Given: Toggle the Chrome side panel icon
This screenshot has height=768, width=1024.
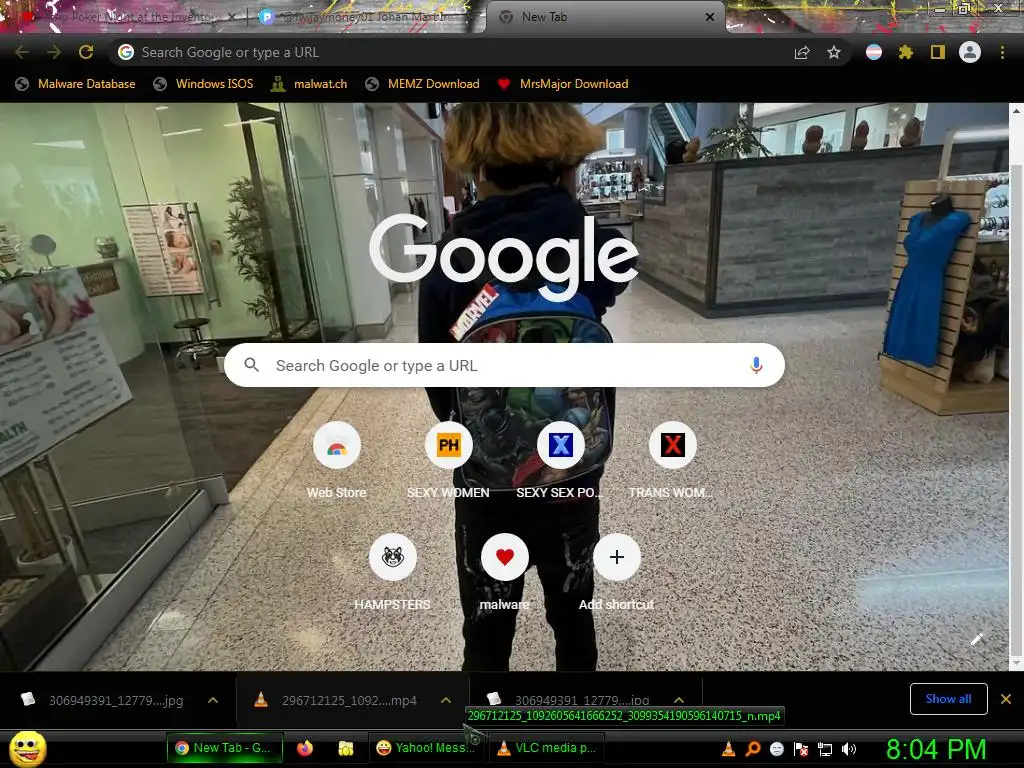Looking at the screenshot, I should [938, 52].
